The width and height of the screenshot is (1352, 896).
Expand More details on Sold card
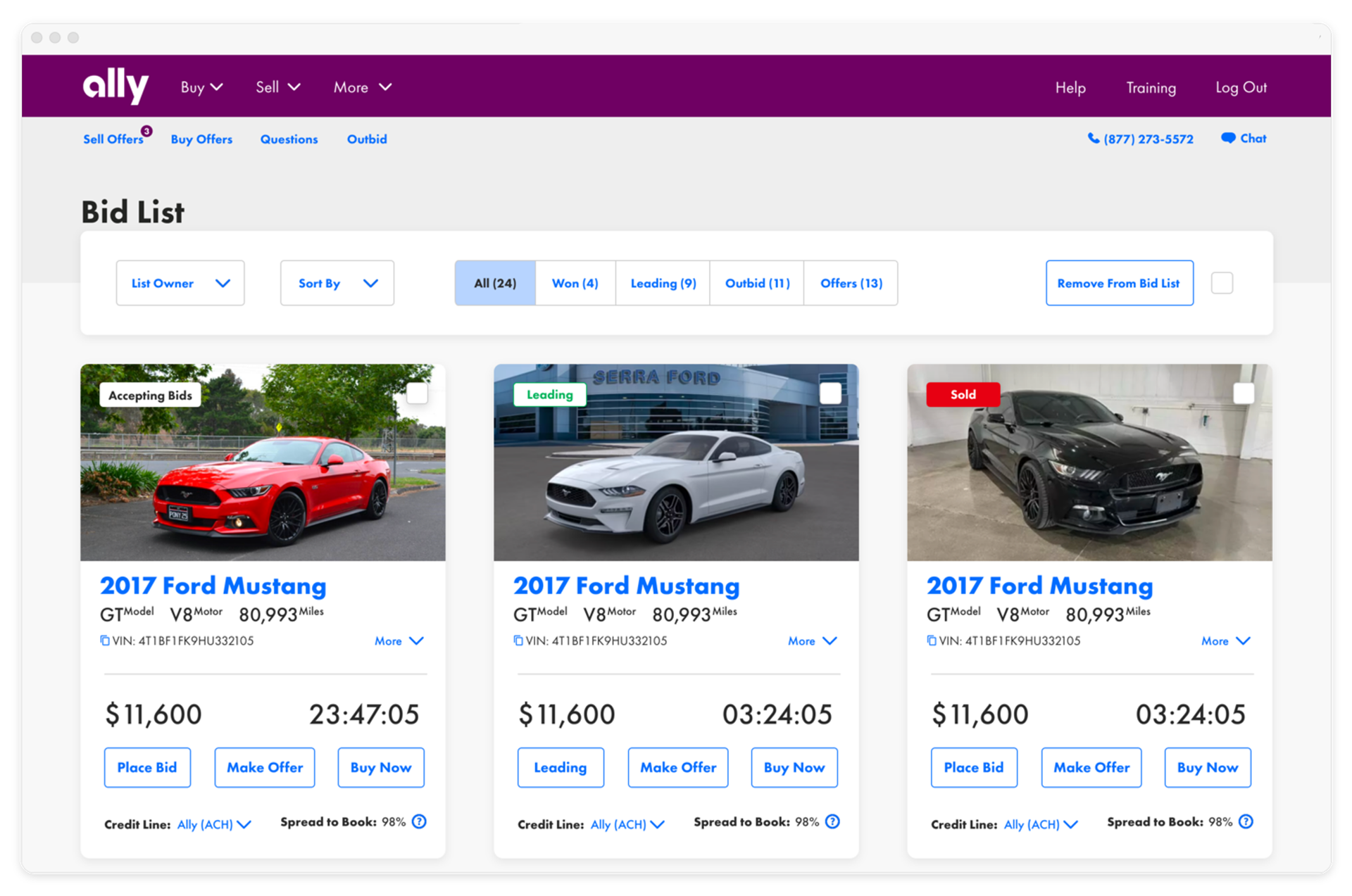1226,641
